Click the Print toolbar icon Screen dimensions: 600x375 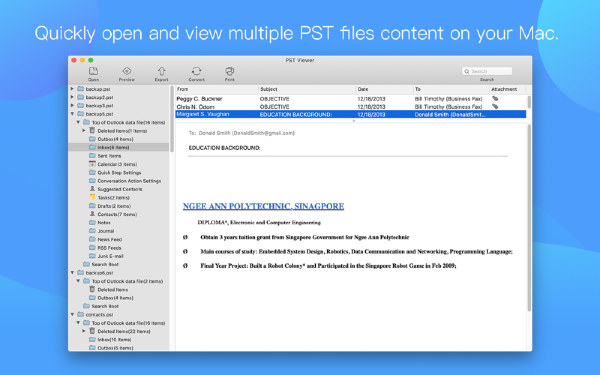pyautogui.click(x=230, y=71)
